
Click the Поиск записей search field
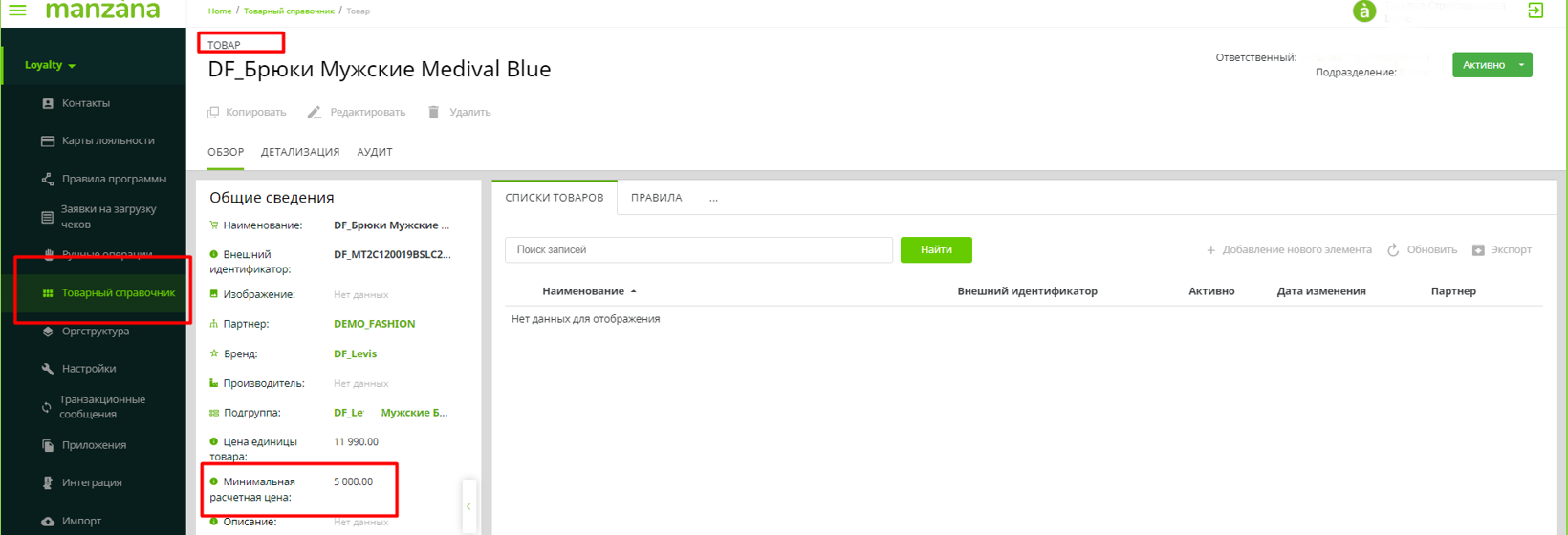[x=698, y=250]
